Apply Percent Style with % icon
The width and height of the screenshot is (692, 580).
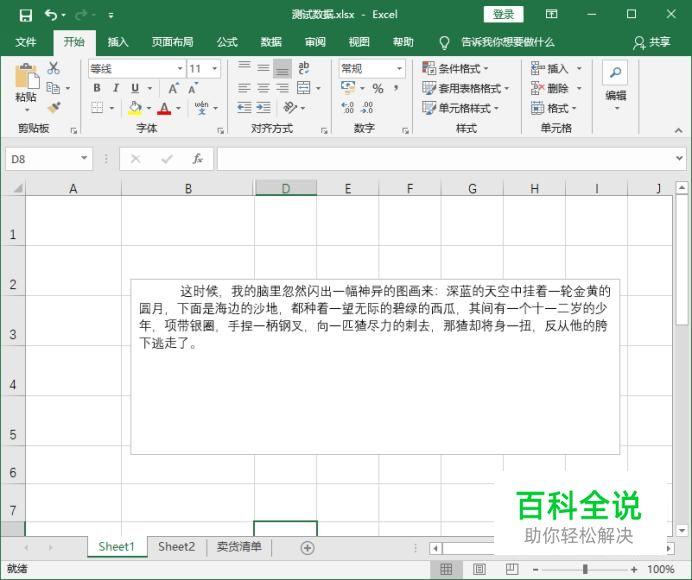coord(378,88)
